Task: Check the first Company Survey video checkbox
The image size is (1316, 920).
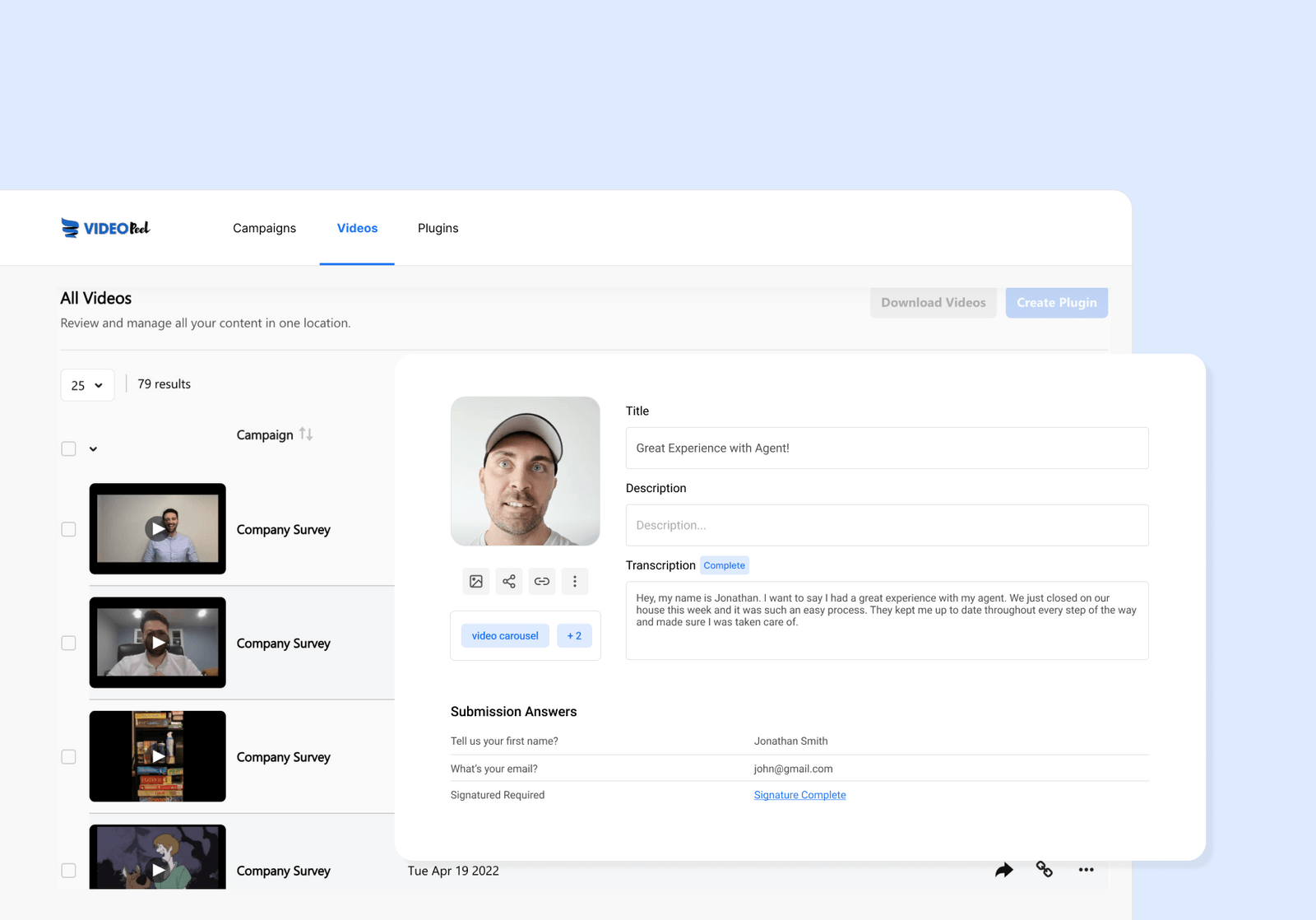Action: pos(68,529)
